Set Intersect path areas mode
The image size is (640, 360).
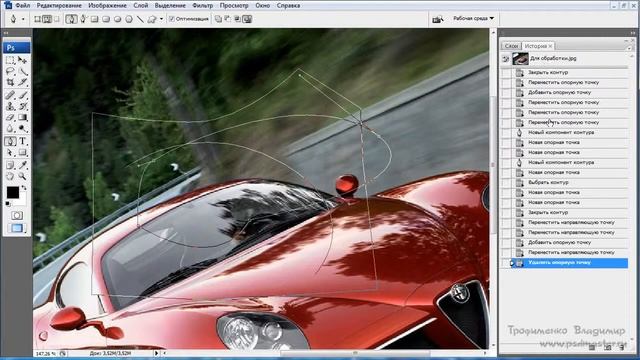pyautogui.click(x=238, y=19)
